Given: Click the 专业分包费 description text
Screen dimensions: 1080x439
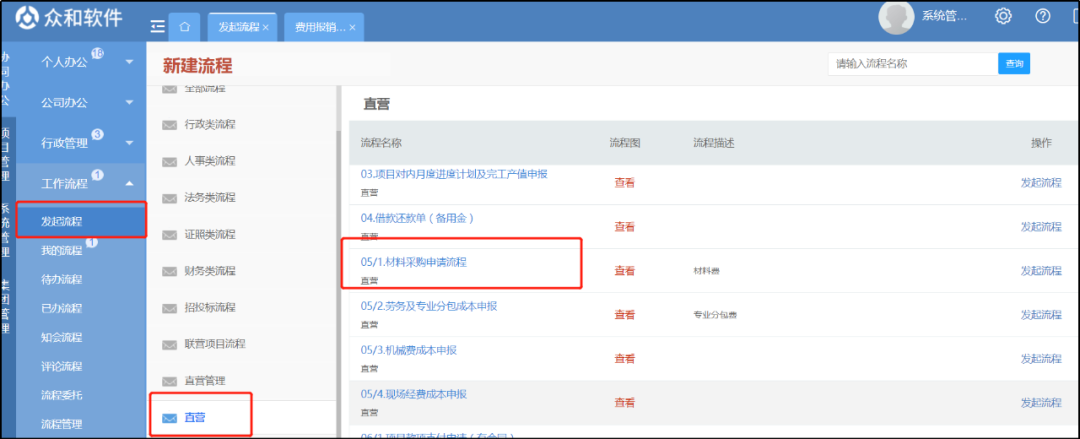Looking at the screenshot, I should coord(715,315).
